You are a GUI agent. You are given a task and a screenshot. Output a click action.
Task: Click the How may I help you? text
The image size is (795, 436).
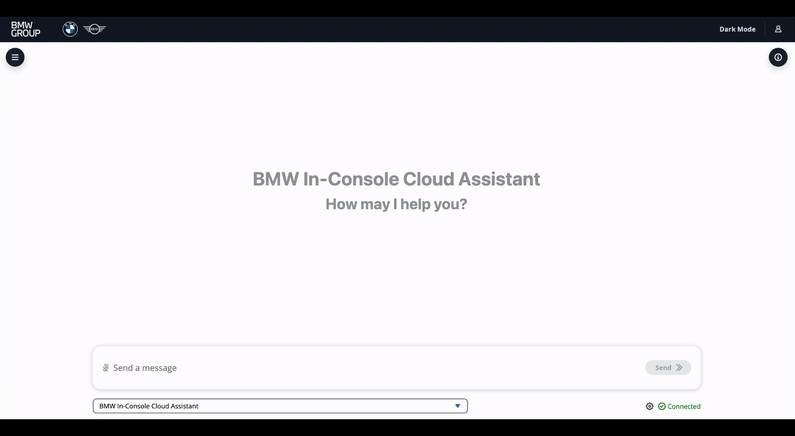396,204
